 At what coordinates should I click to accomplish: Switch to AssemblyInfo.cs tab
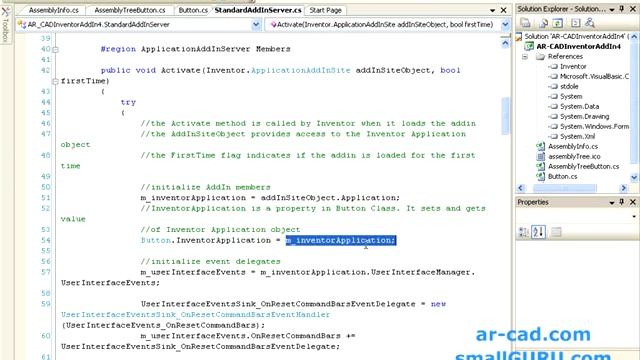(x=53, y=10)
